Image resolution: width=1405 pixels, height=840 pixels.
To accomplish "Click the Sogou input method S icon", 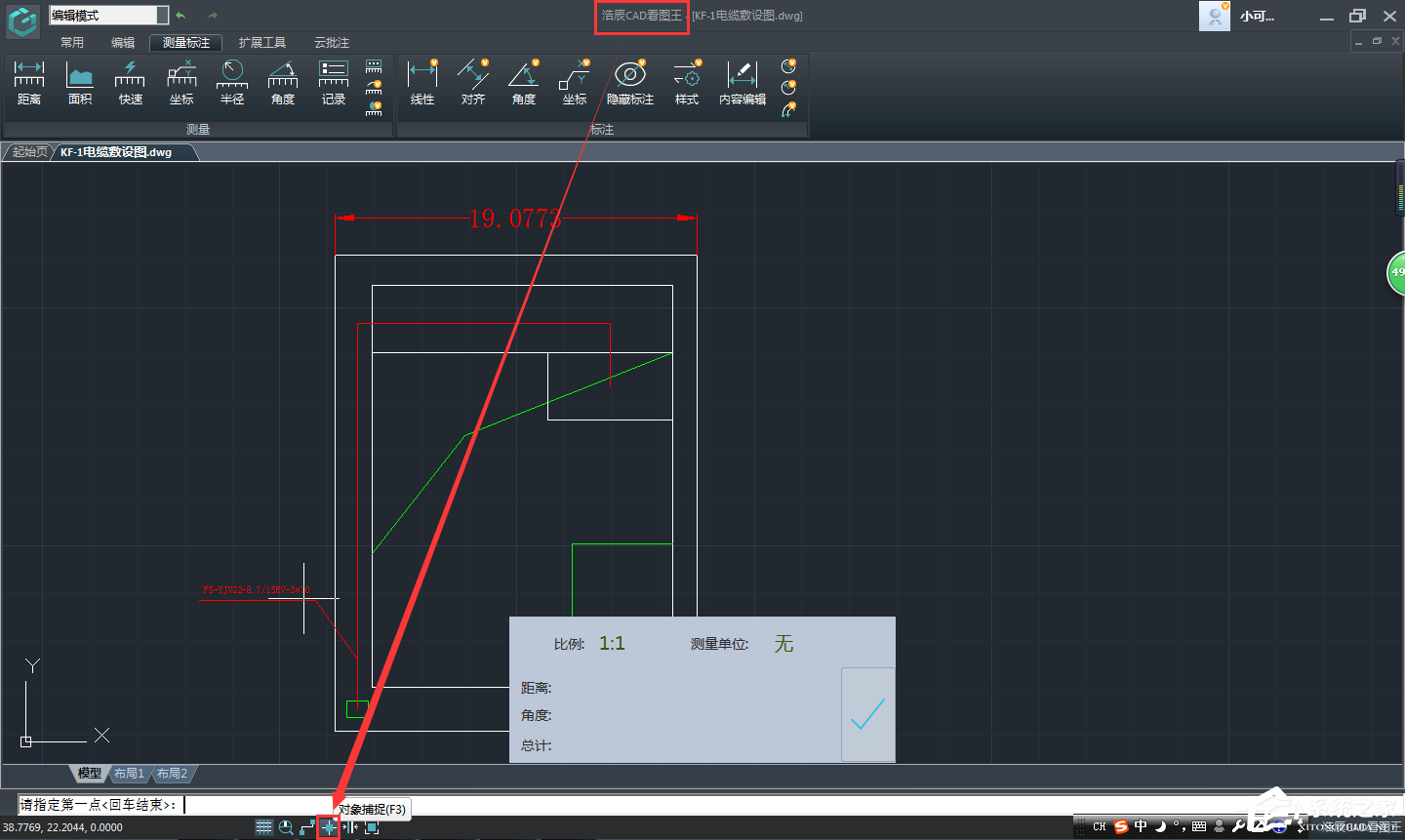I will [1121, 826].
